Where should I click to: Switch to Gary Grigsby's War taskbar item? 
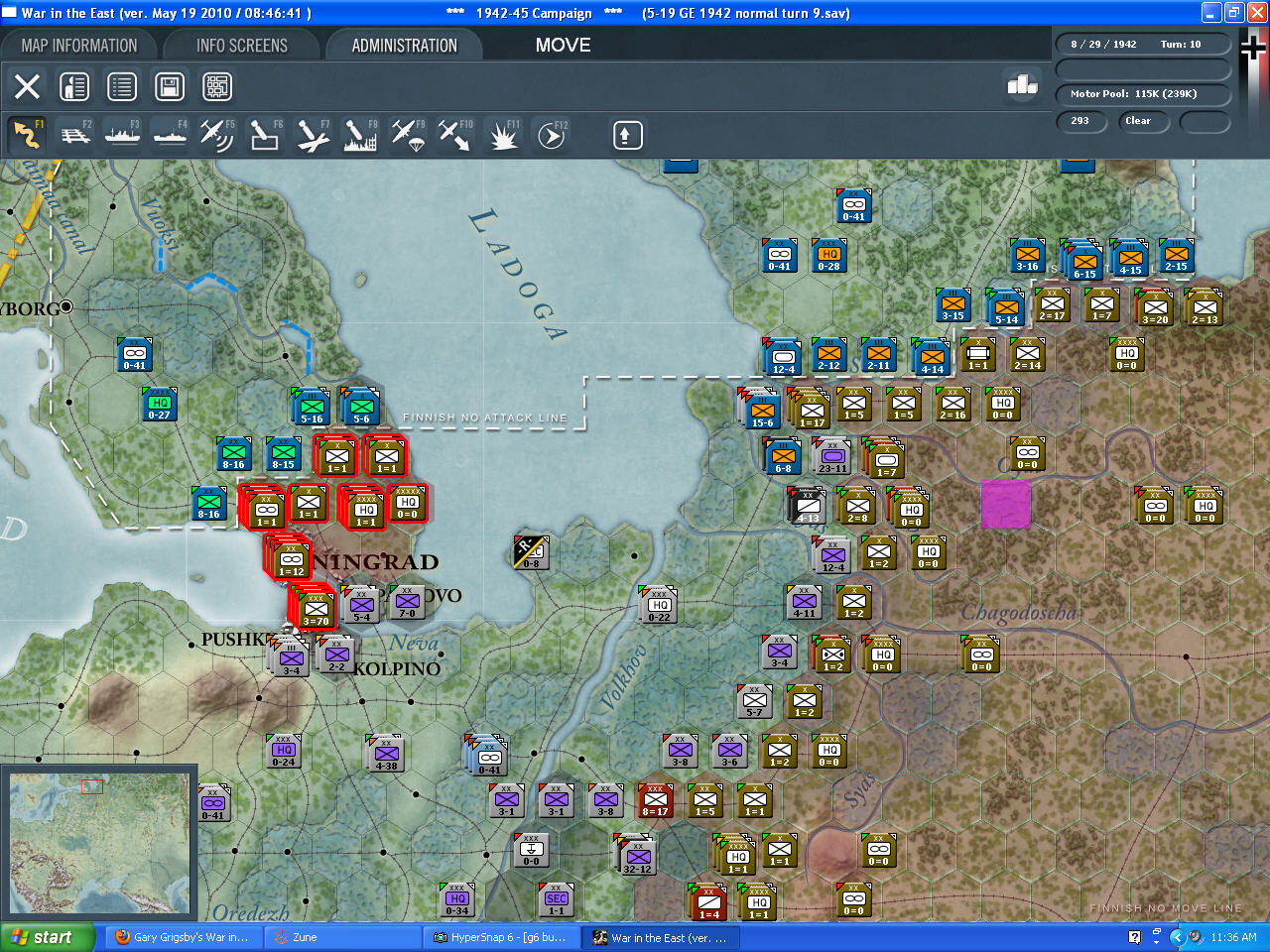(183, 937)
